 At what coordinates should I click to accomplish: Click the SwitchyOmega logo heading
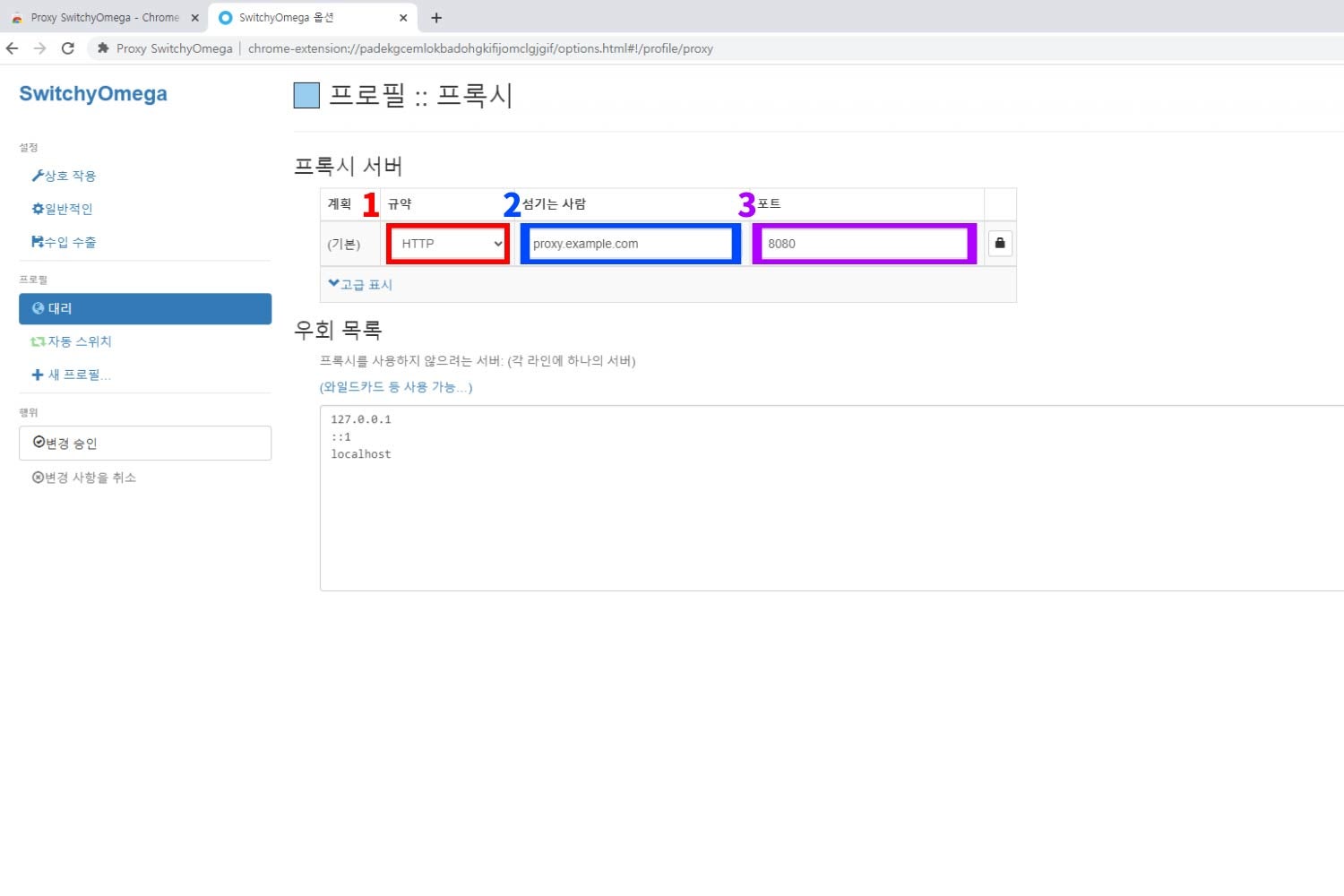pyautogui.click(x=93, y=94)
